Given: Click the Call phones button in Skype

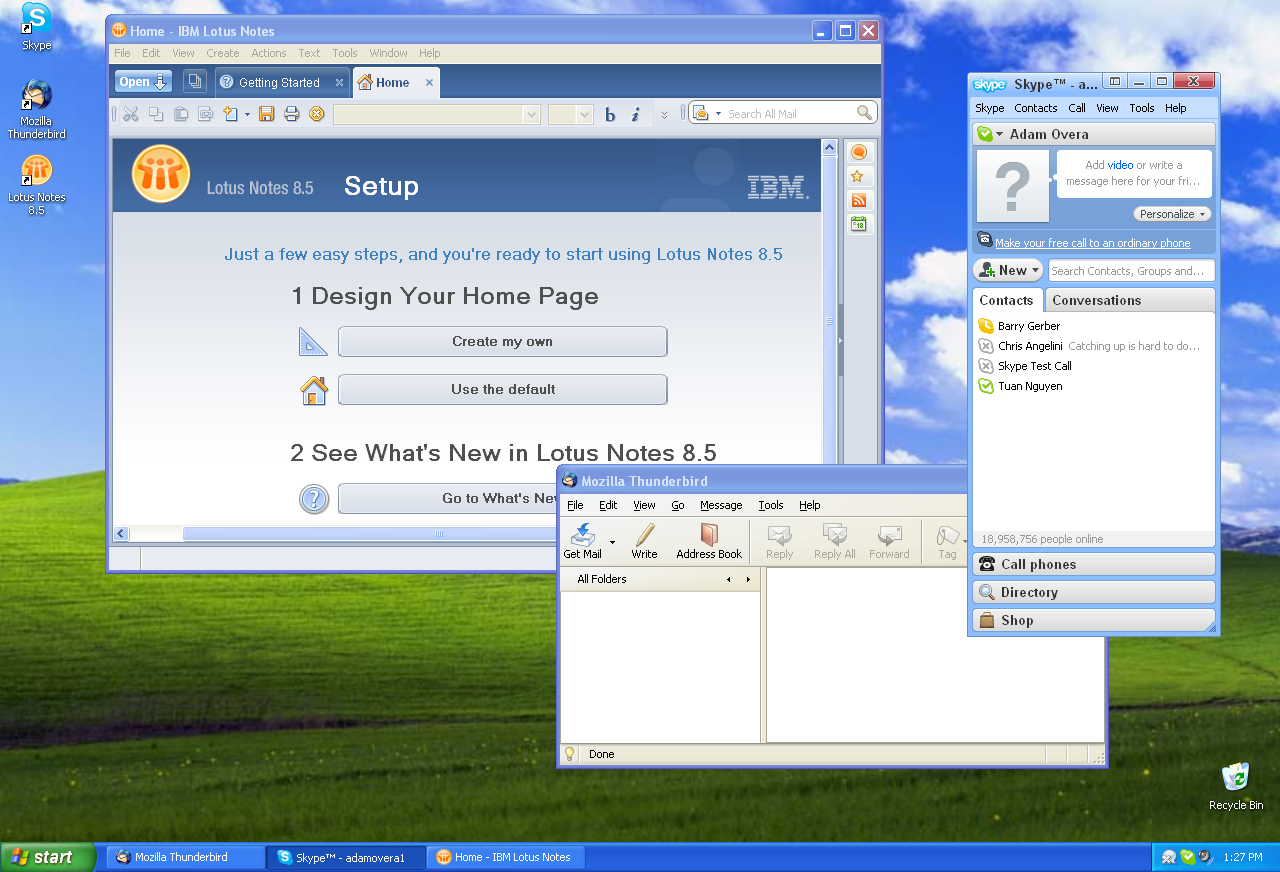Looking at the screenshot, I should click(1094, 564).
